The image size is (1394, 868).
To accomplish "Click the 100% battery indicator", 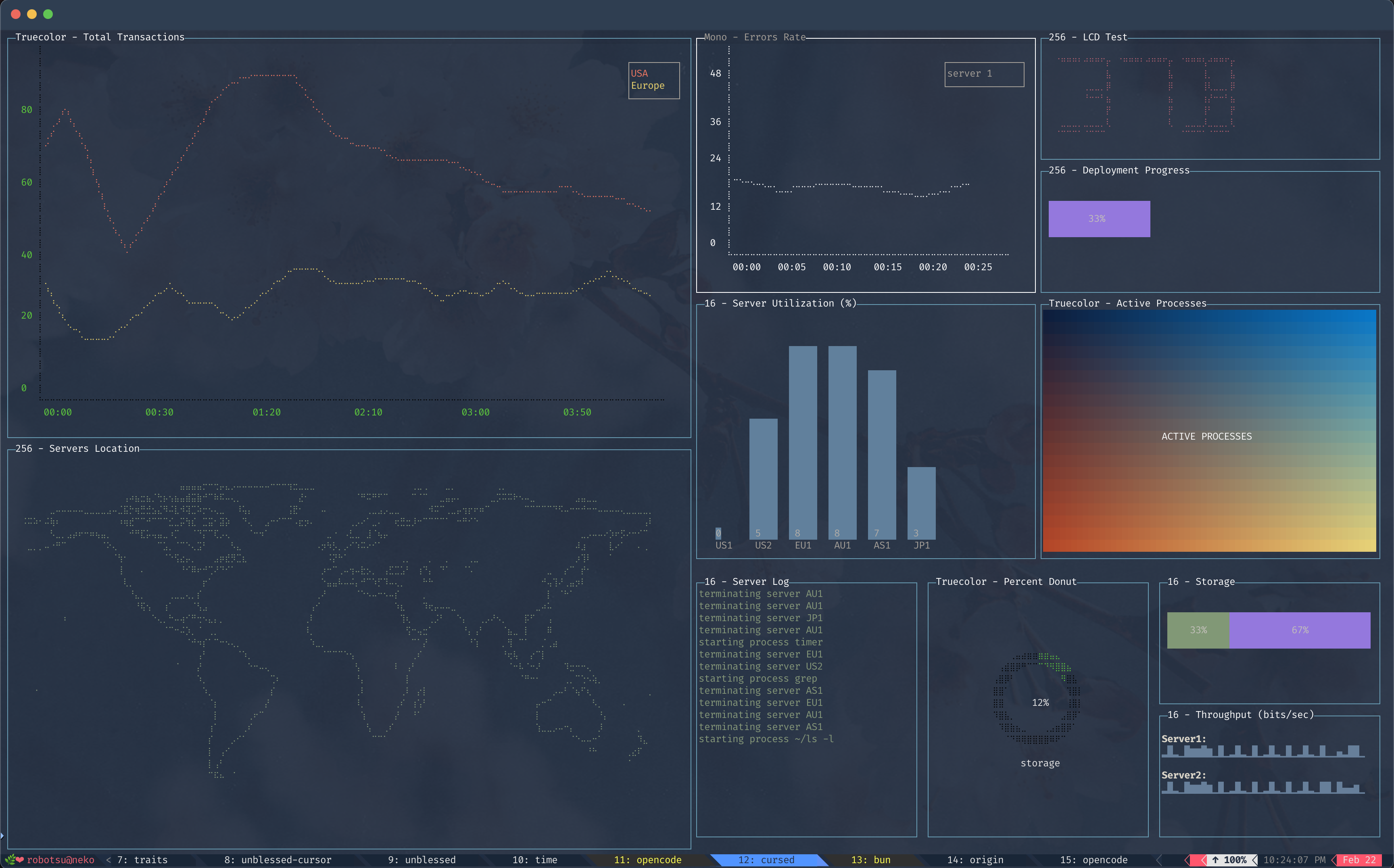I will point(1229,860).
